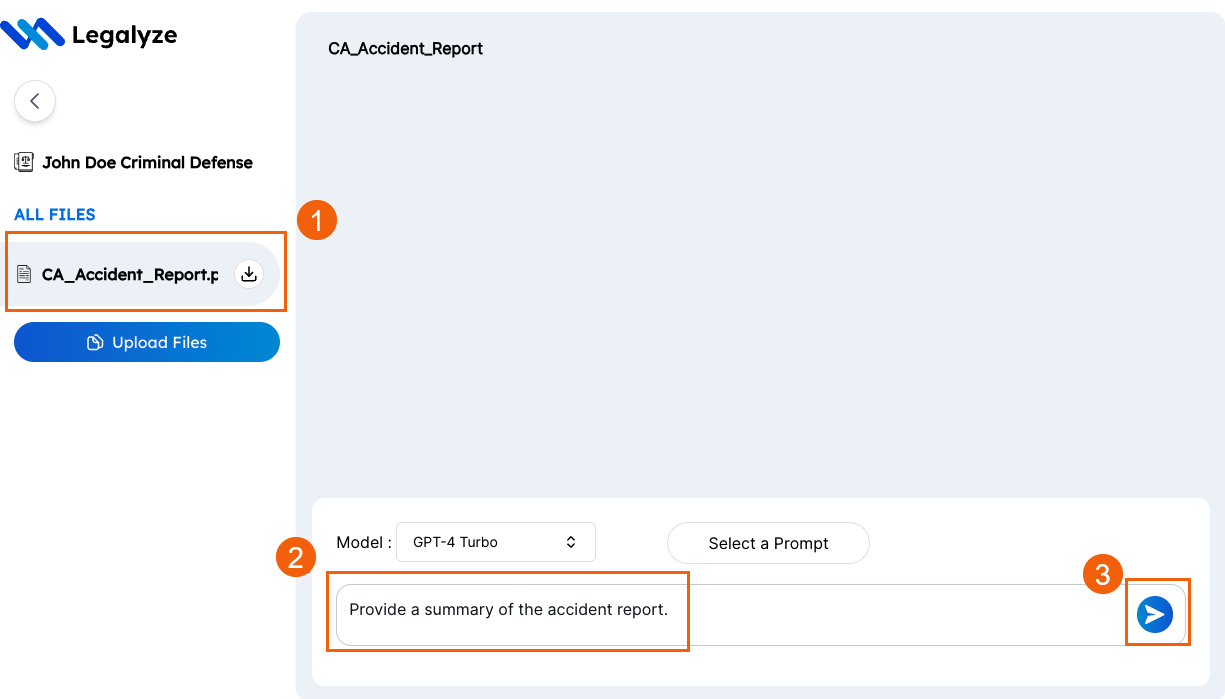Download the CA_Accident_Report file
This screenshot has height=699, width=1225.
(249, 274)
